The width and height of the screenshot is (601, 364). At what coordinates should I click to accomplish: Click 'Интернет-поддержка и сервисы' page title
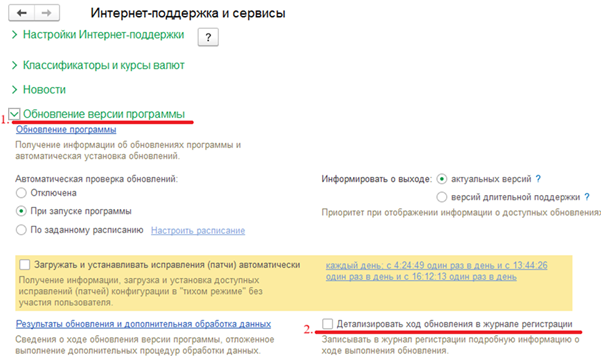188,13
